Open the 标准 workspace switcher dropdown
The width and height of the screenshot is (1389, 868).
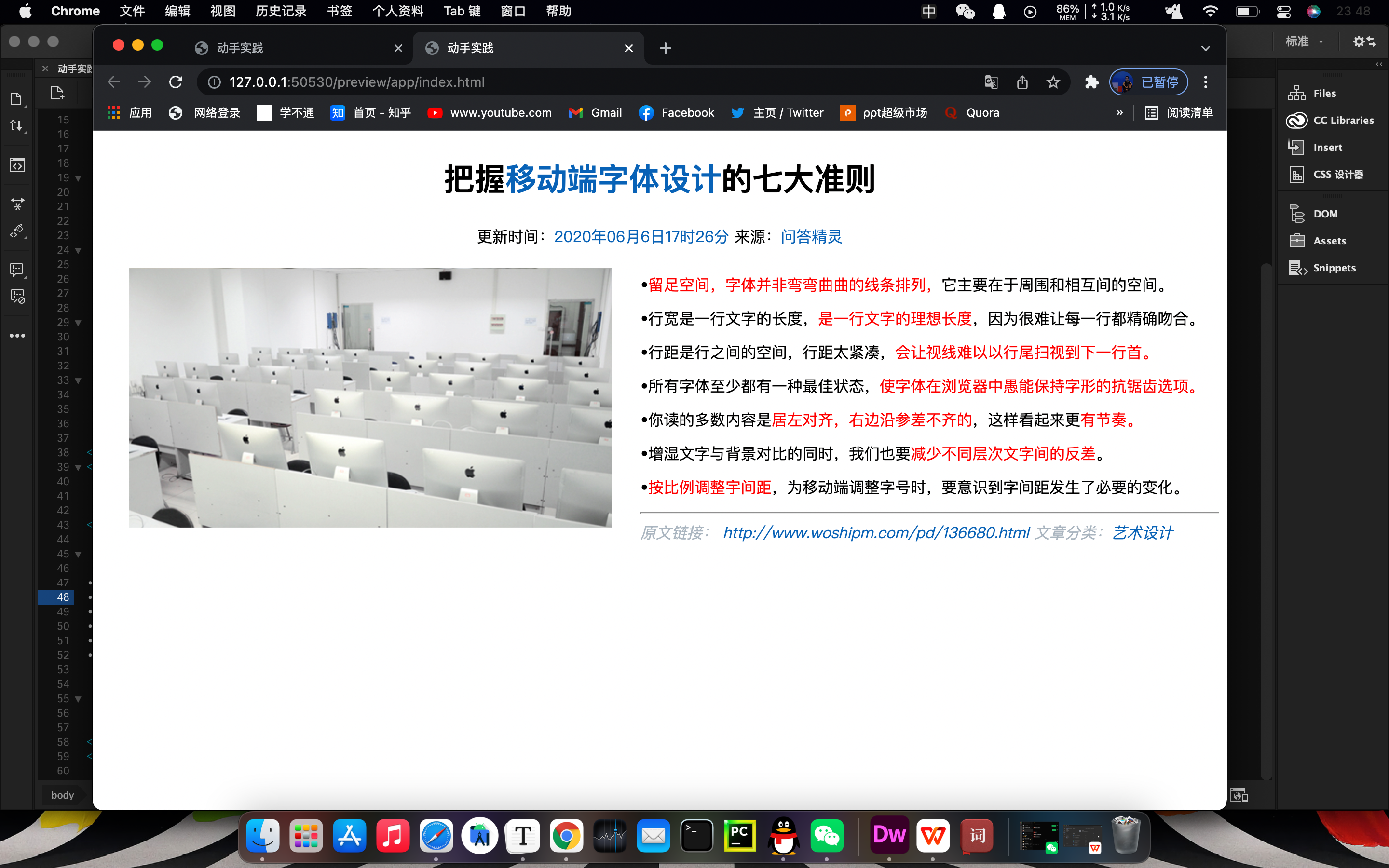(x=1305, y=41)
